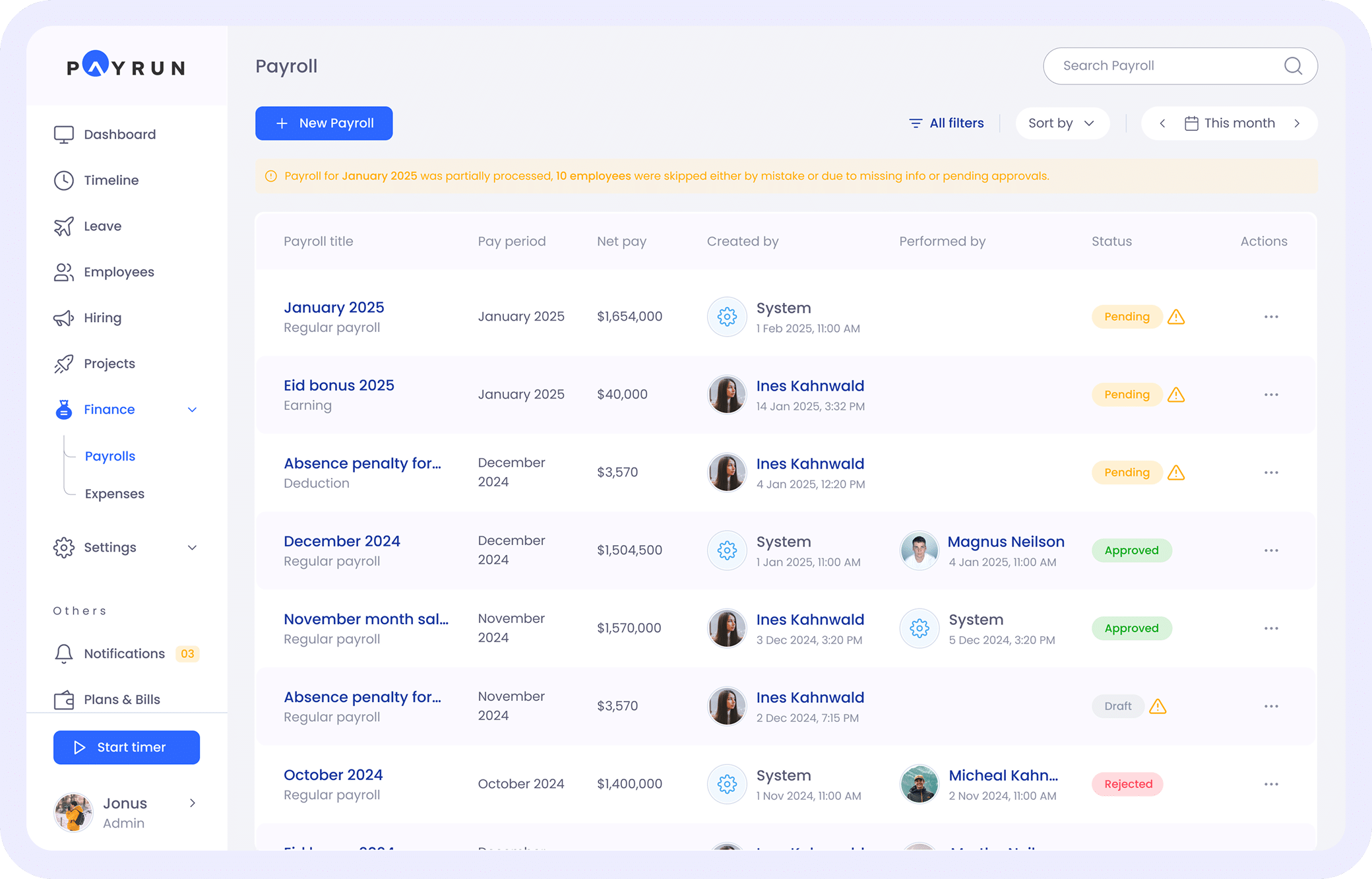The width and height of the screenshot is (1372, 879).
Task: Click the Hiring megaphone icon
Action: pyautogui.click(x=64, y=318)
